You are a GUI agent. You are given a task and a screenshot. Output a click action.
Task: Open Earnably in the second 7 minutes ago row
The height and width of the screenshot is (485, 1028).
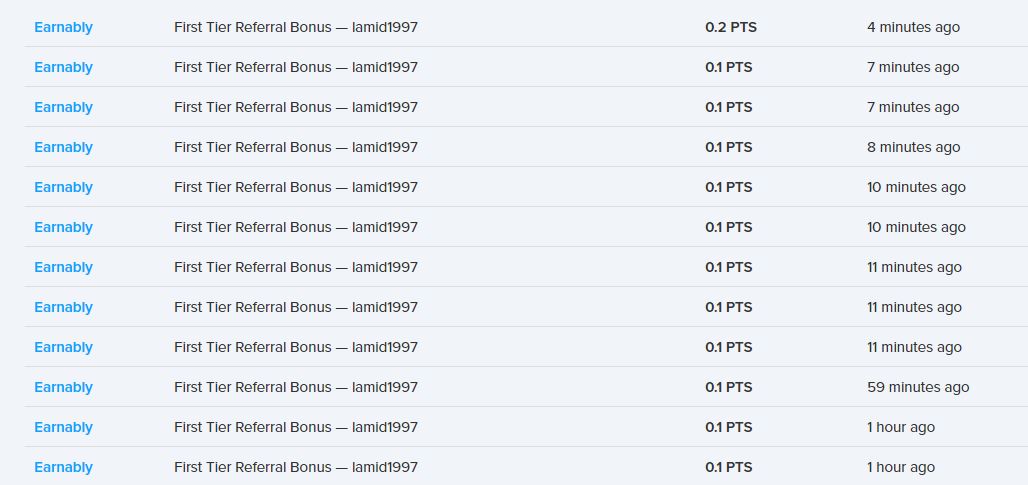63,107
